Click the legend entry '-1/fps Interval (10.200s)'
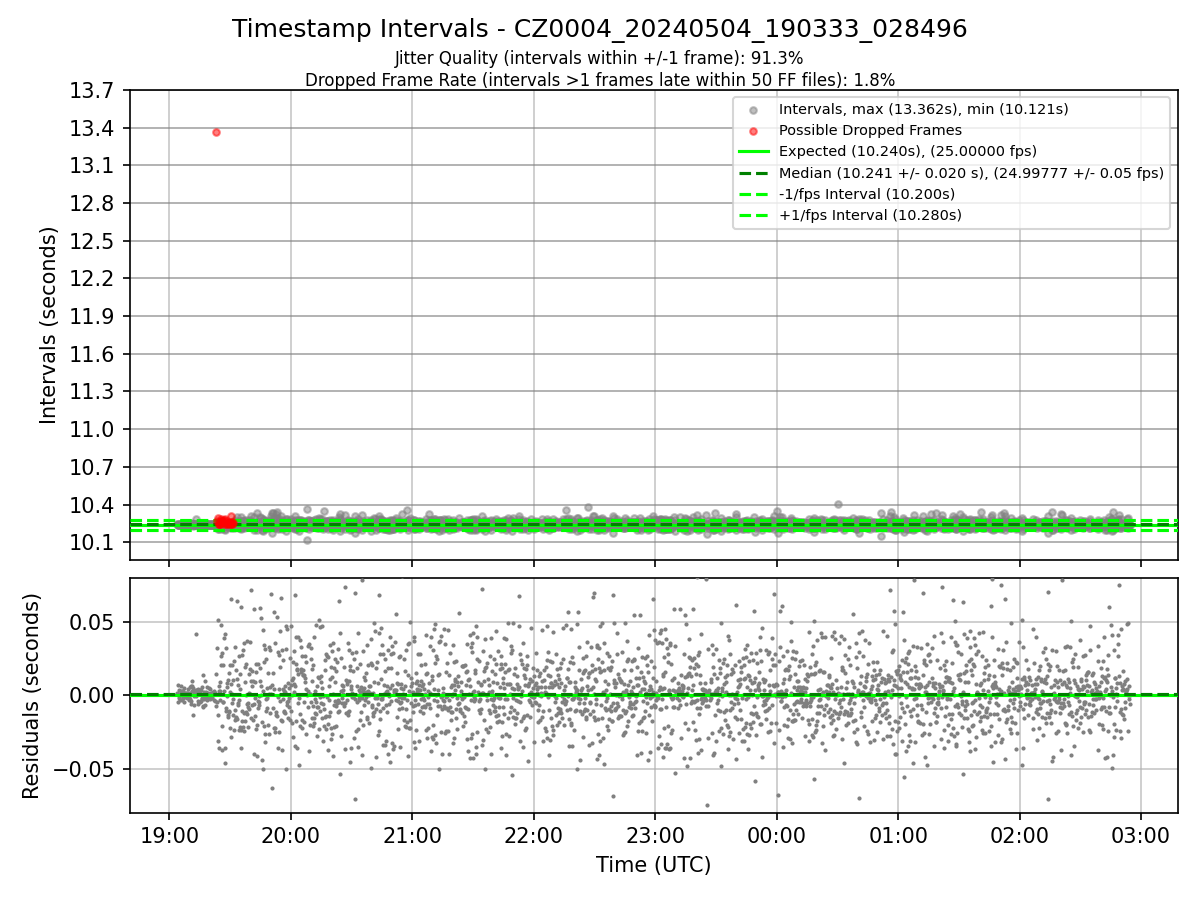1200x900 pixels. [866, 193]
